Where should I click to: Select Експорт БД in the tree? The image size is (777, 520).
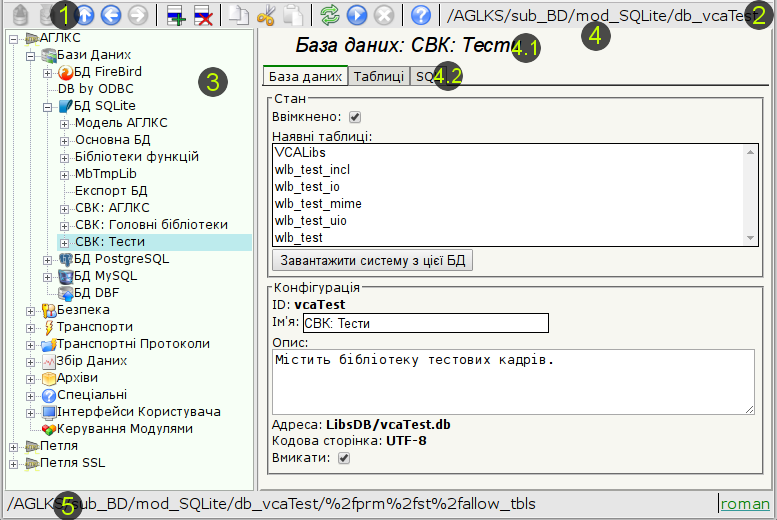(111, 191)
